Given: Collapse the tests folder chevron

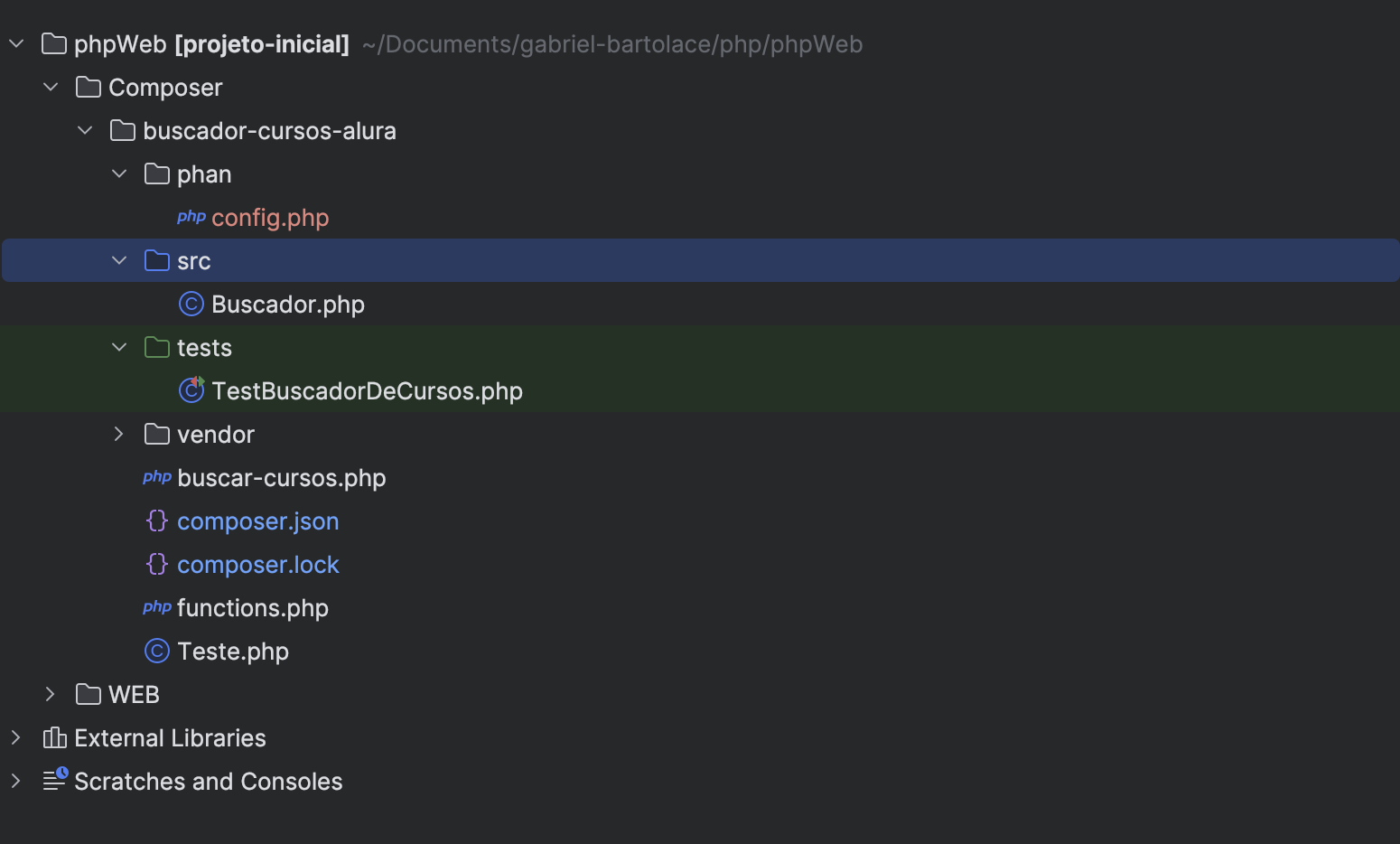Looking at the screenshot, I should (119, 347).
